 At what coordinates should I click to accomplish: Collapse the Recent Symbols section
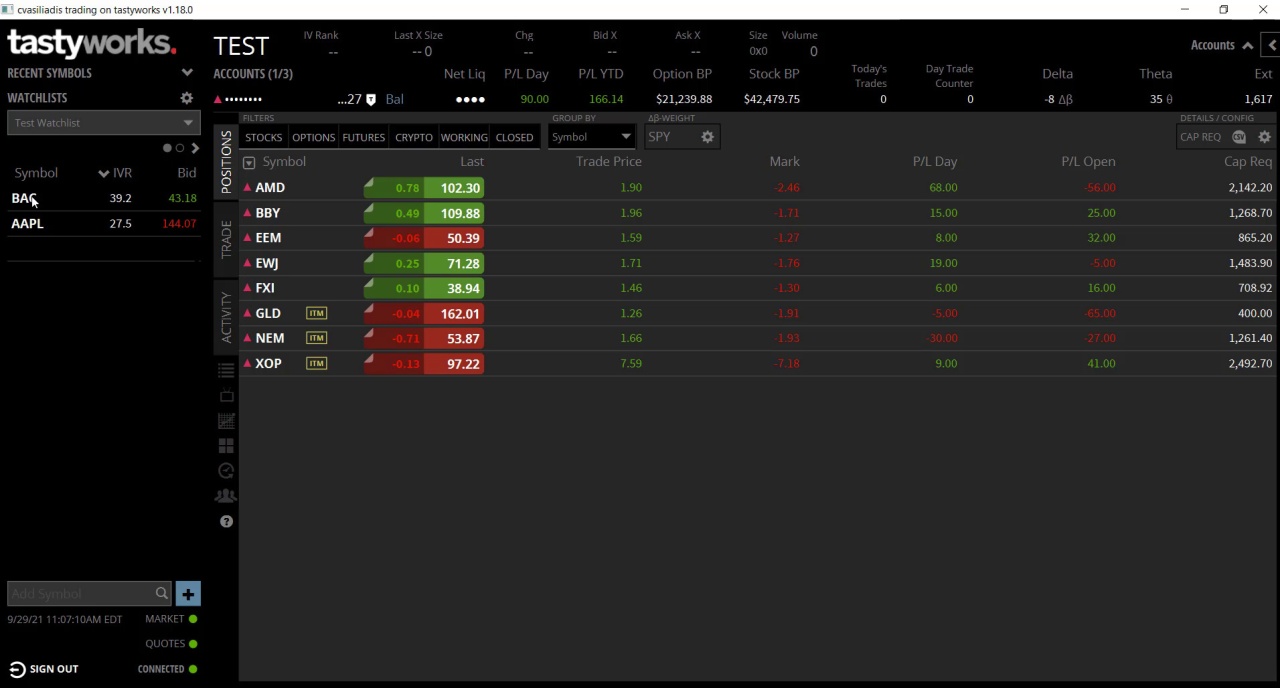tap(187, 73)
